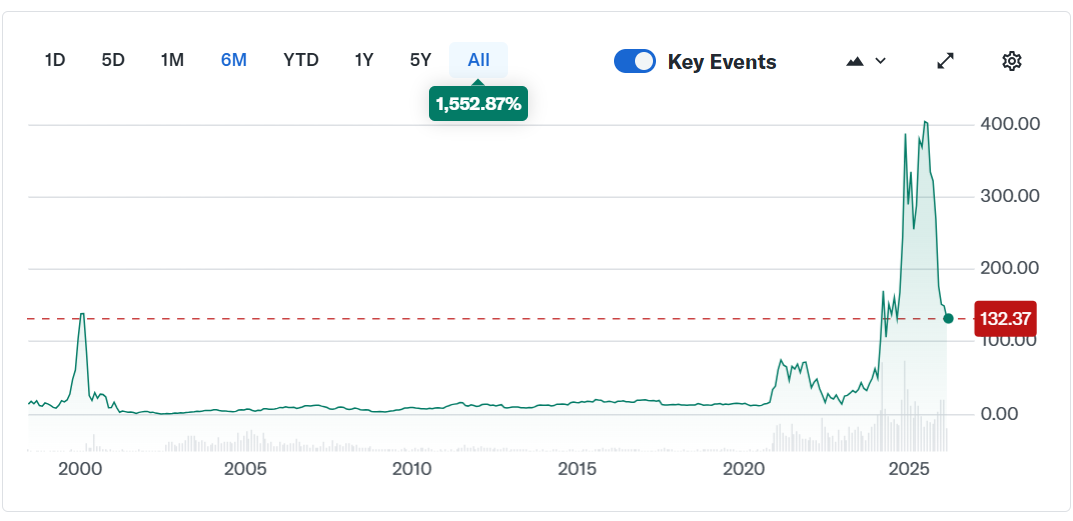This screenshot has height=521, width=1073.
Task: Switch to 1M time range
Action: tap(172, 60)
